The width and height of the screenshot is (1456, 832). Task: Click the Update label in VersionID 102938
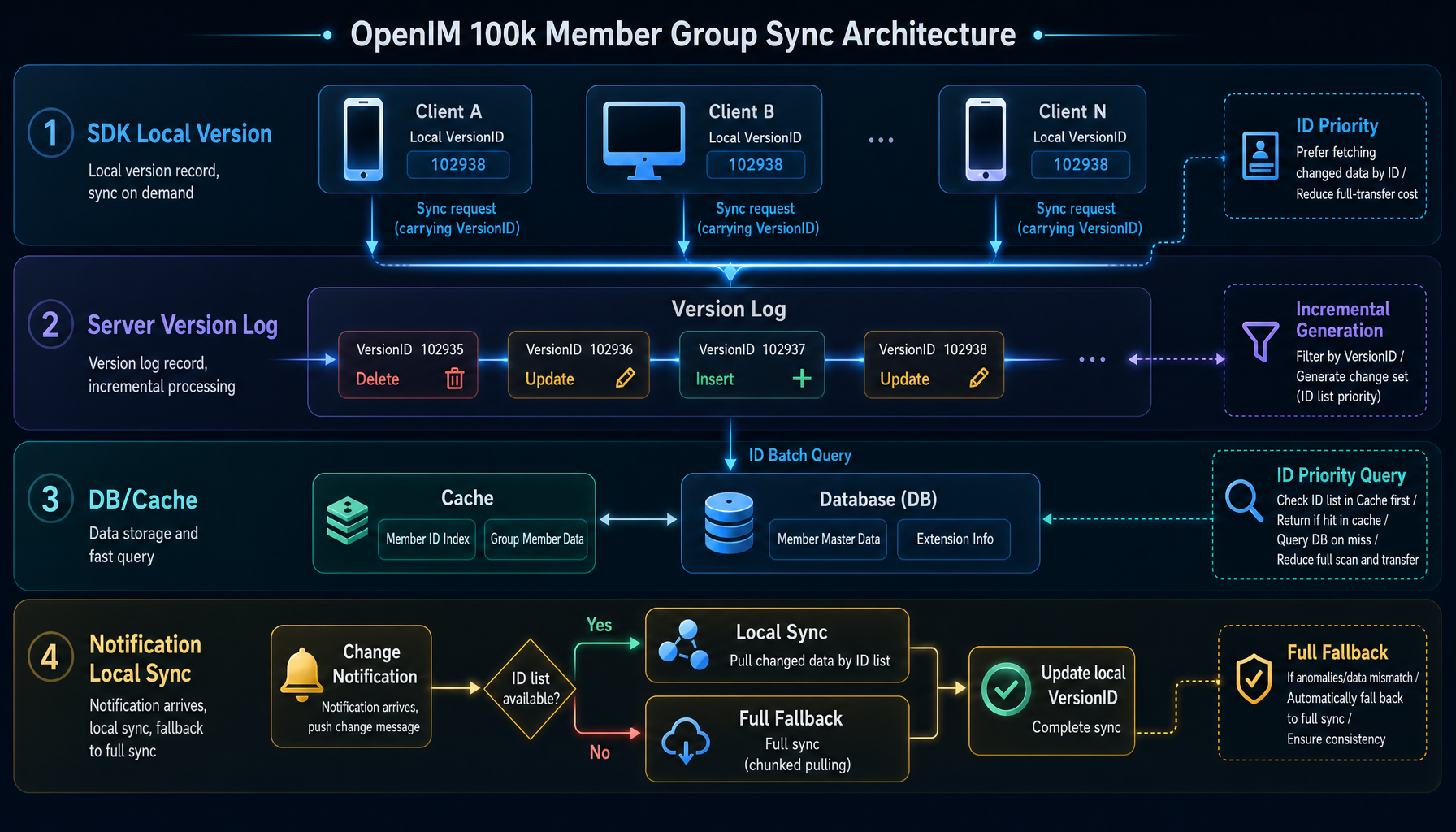(905, 379)
